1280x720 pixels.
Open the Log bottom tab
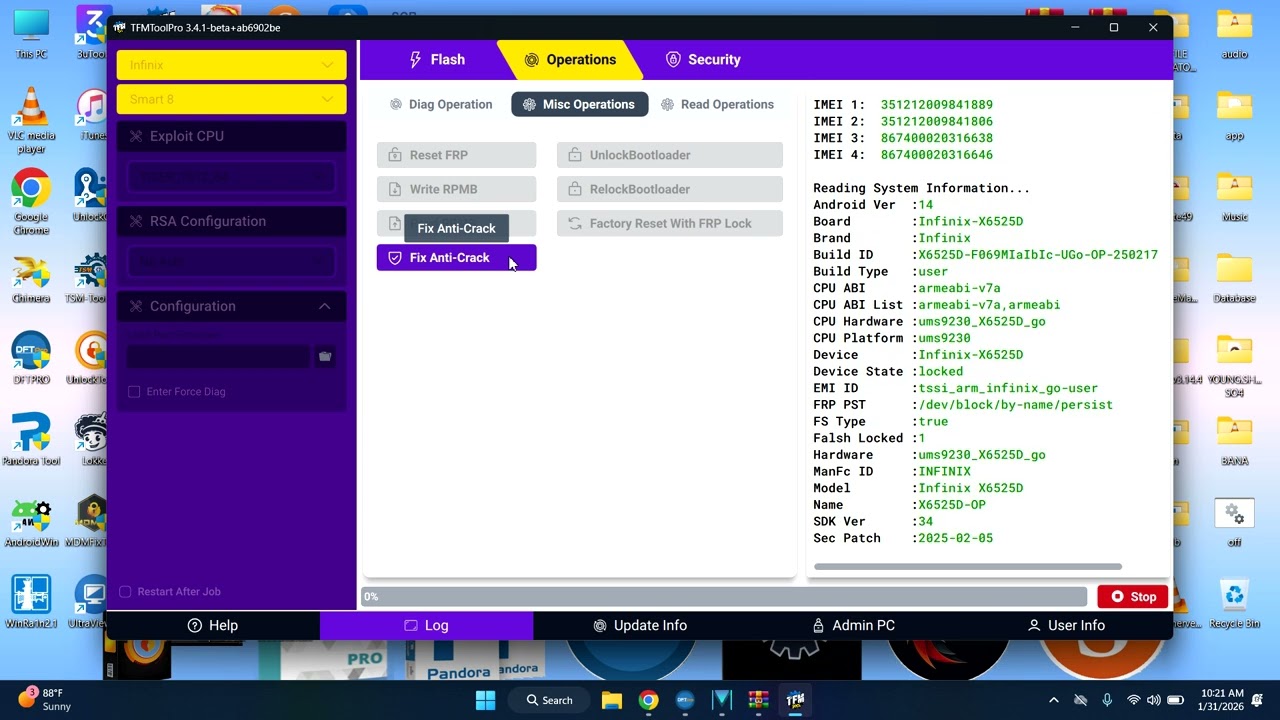pyautogui.click(x=426, y=625)
